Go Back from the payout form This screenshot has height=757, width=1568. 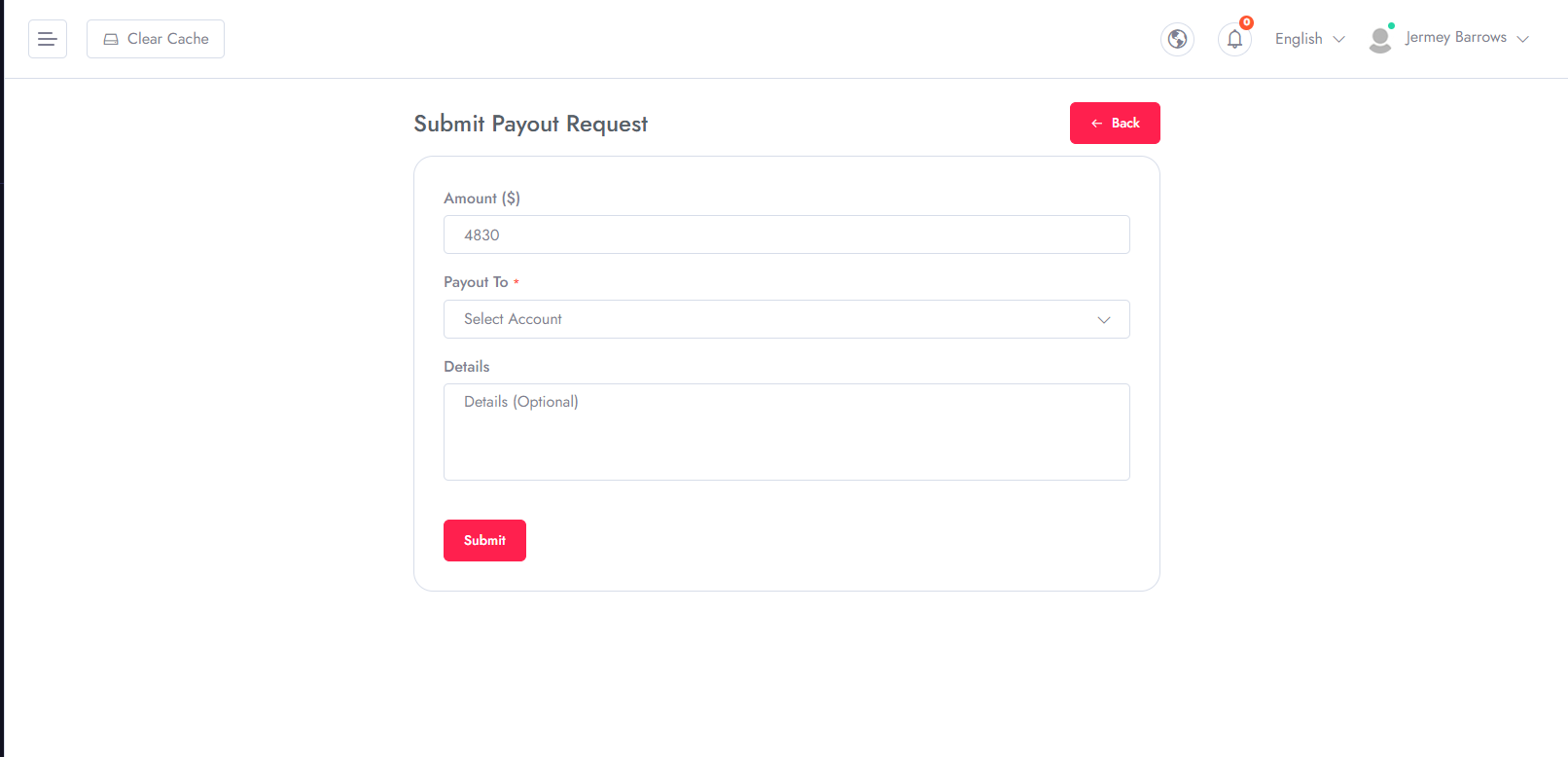point(1115,123)
